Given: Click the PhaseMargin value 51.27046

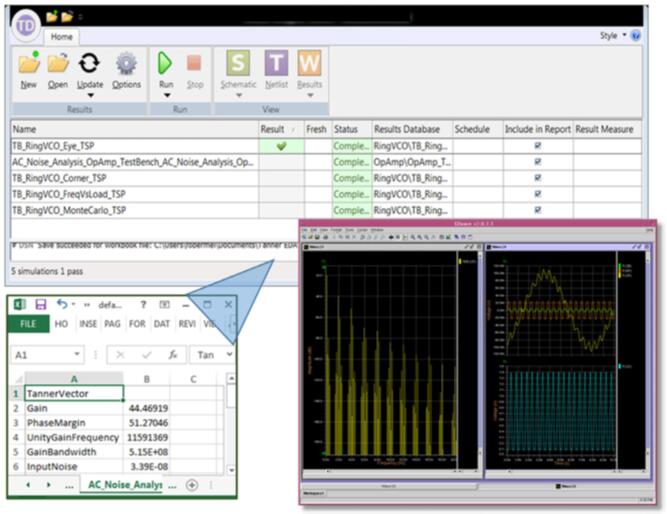Looking at the screenshot, I should (148, 423).
